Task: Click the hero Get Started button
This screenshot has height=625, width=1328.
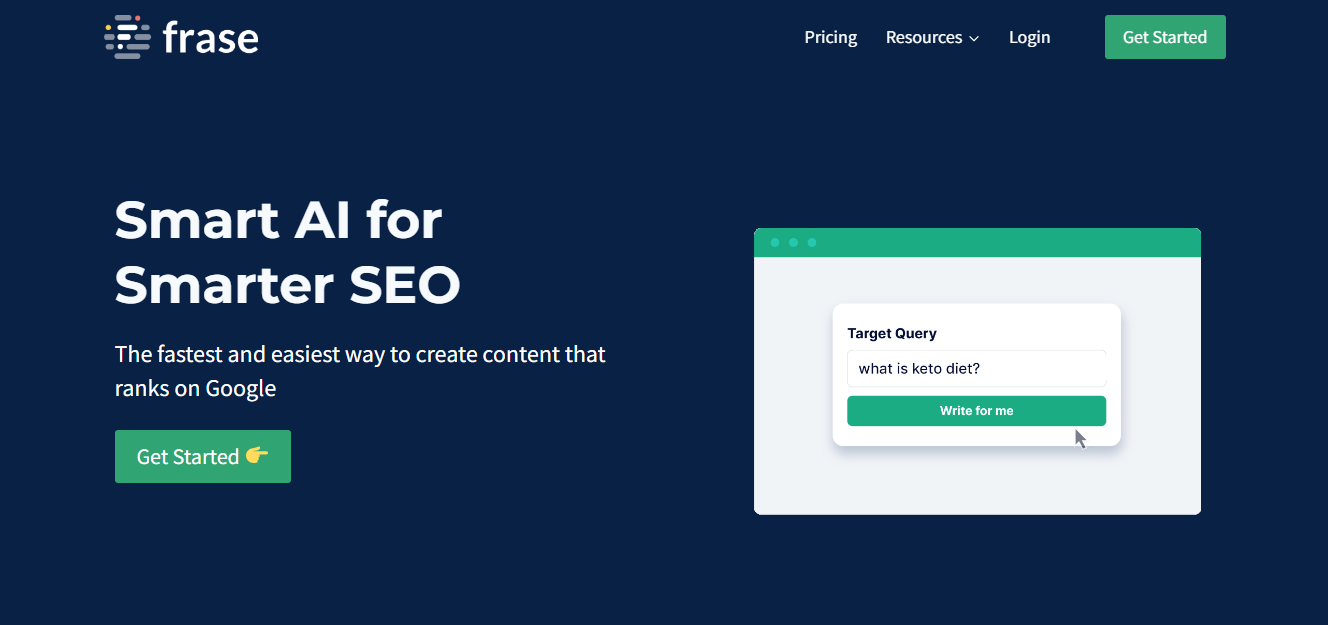Action: pos(203,456)
